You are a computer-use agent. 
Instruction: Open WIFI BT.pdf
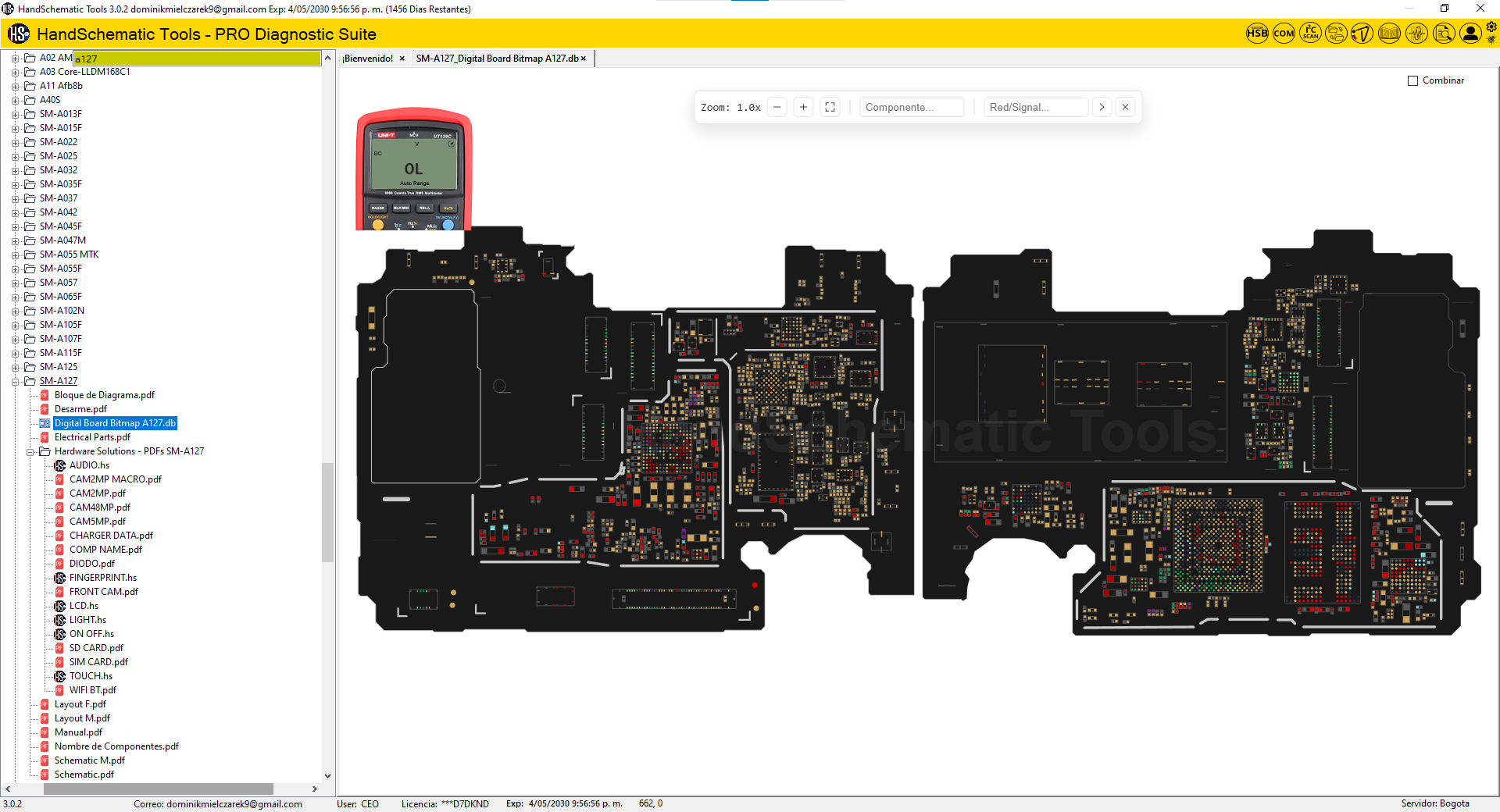pyautogui.click(x=93, y=690)
